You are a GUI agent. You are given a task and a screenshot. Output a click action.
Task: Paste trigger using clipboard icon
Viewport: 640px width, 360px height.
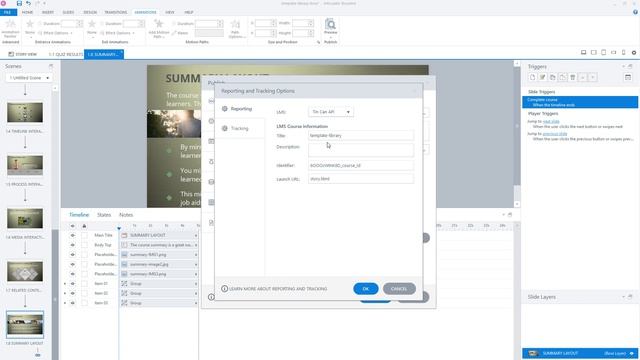(562, 77)
